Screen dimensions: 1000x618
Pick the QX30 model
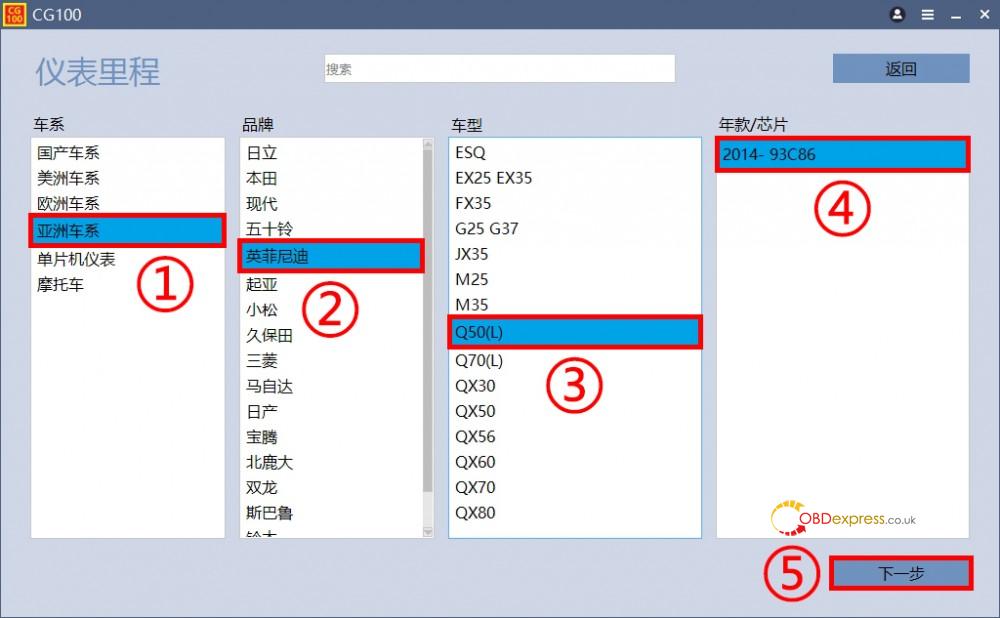[x=575, y=386]
